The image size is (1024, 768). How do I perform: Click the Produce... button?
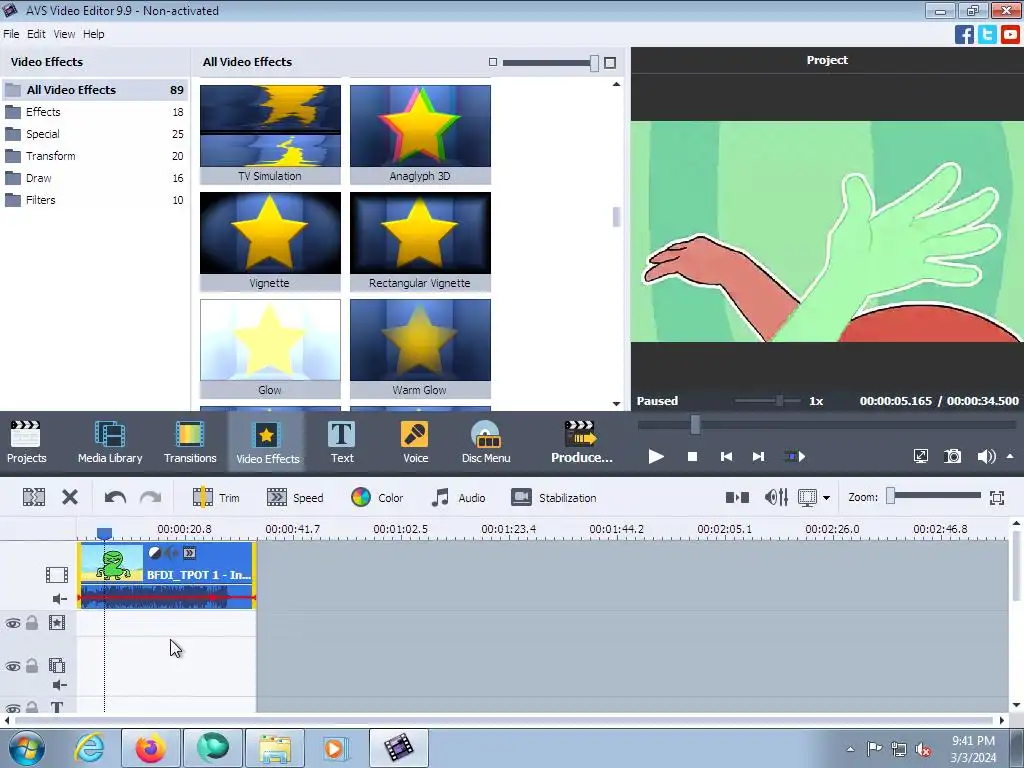581,442
